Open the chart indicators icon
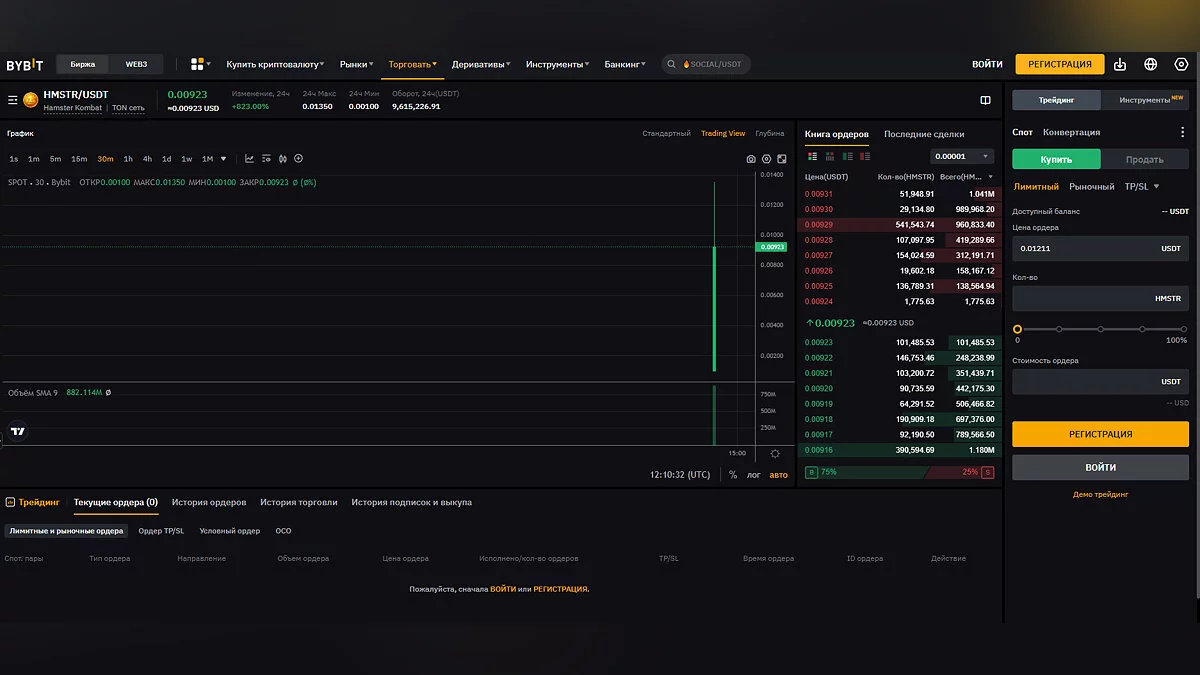The image size is (1200, 675). pos(250,159)
